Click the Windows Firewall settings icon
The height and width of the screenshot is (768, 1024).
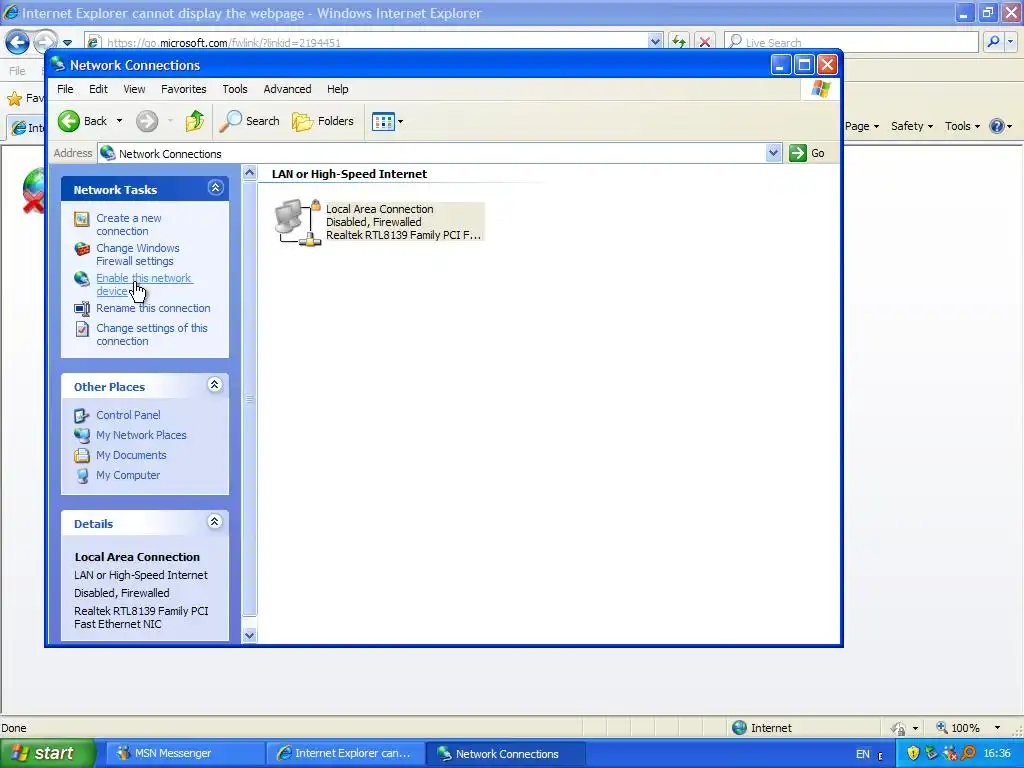[x=82, y=249]
